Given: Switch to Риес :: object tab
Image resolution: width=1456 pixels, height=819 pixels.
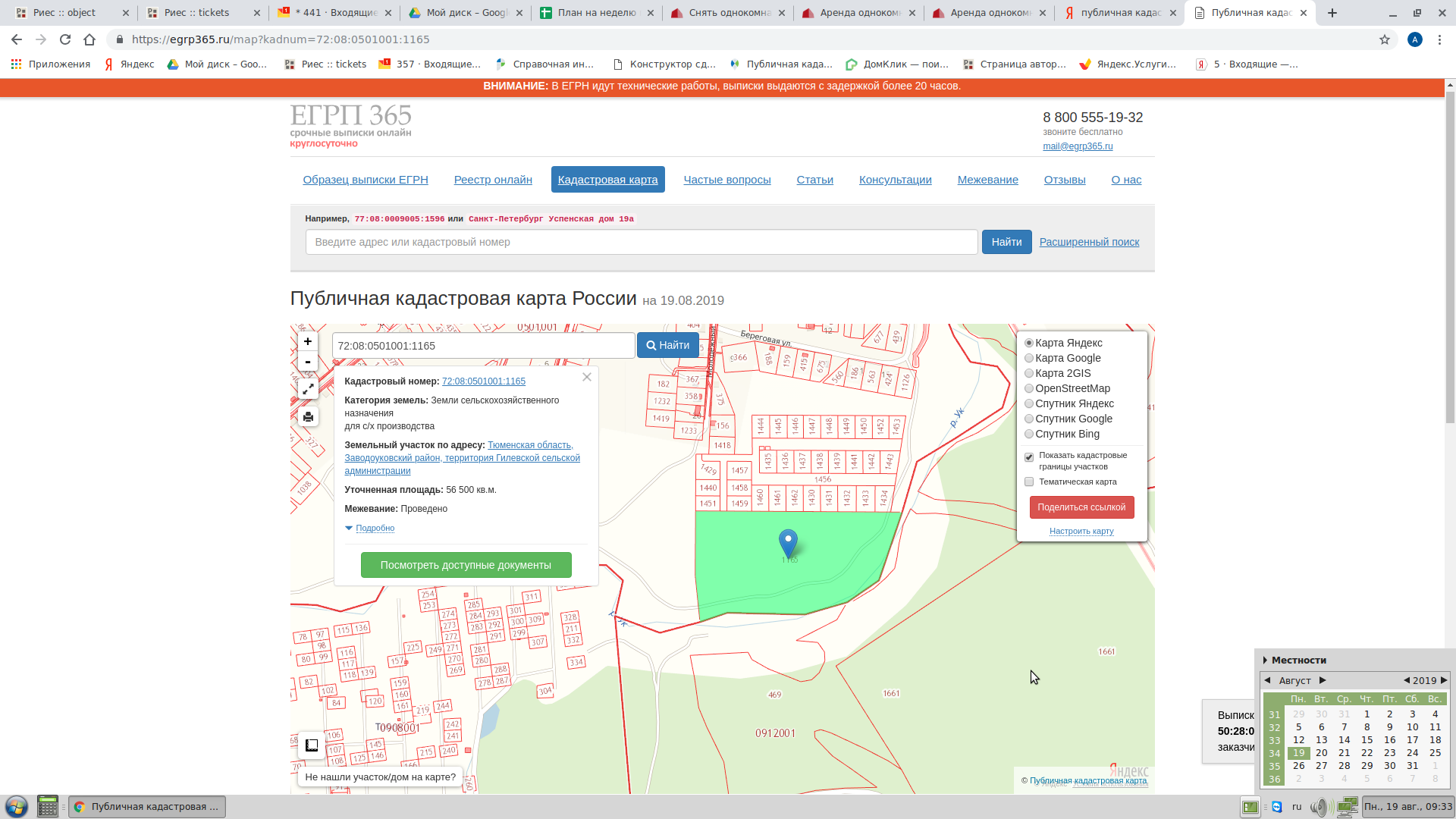Looking at the screenshot, I should tap(71, 13).
